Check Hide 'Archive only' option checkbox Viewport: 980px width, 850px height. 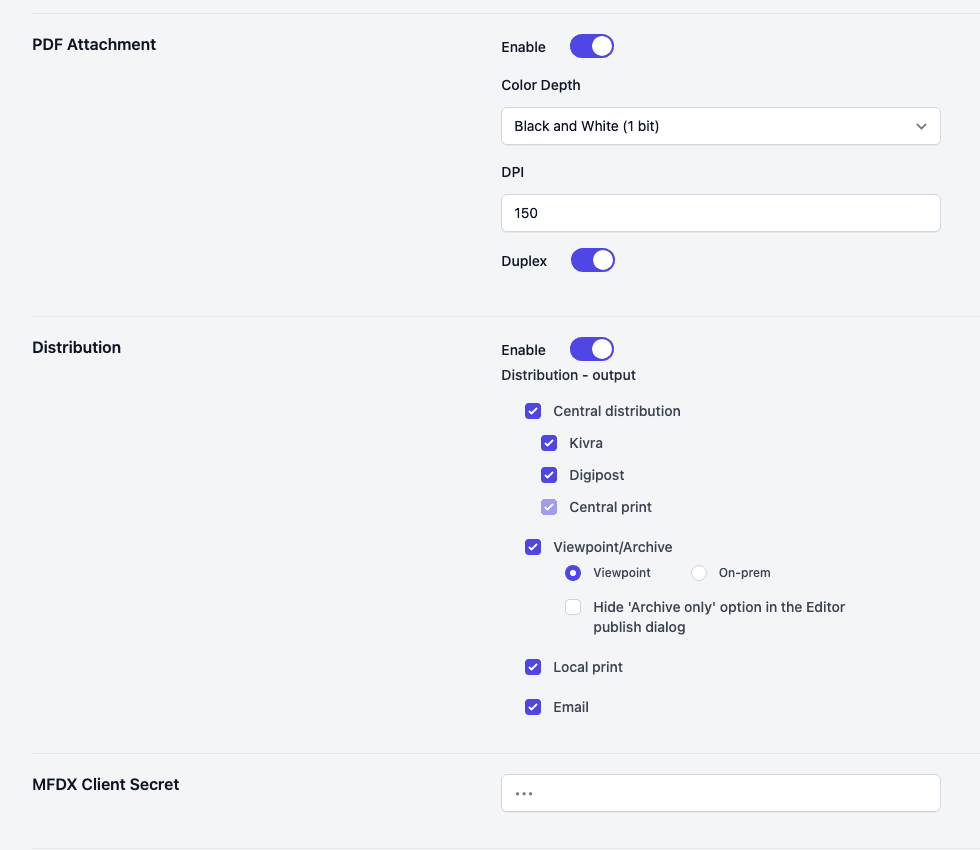[x=573, y=607]
